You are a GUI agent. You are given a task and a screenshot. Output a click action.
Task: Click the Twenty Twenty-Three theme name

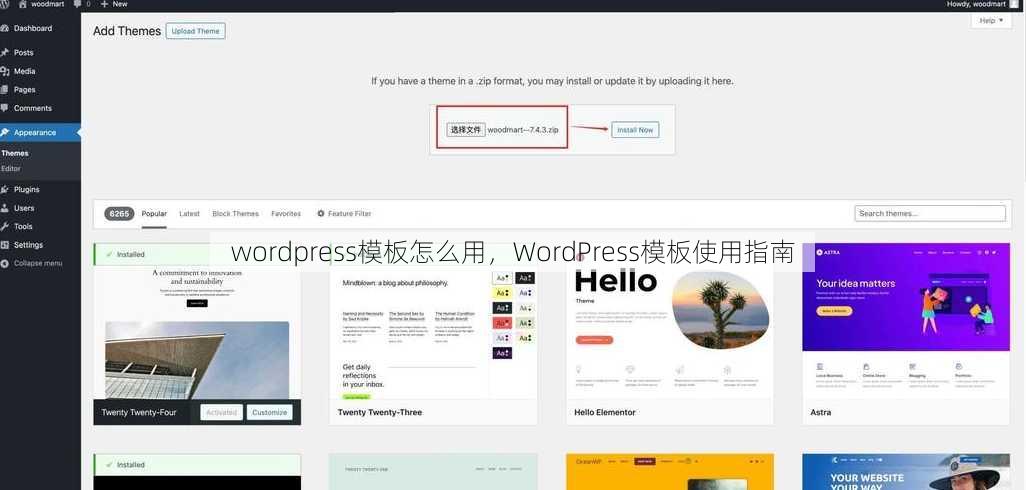[380, 412]
